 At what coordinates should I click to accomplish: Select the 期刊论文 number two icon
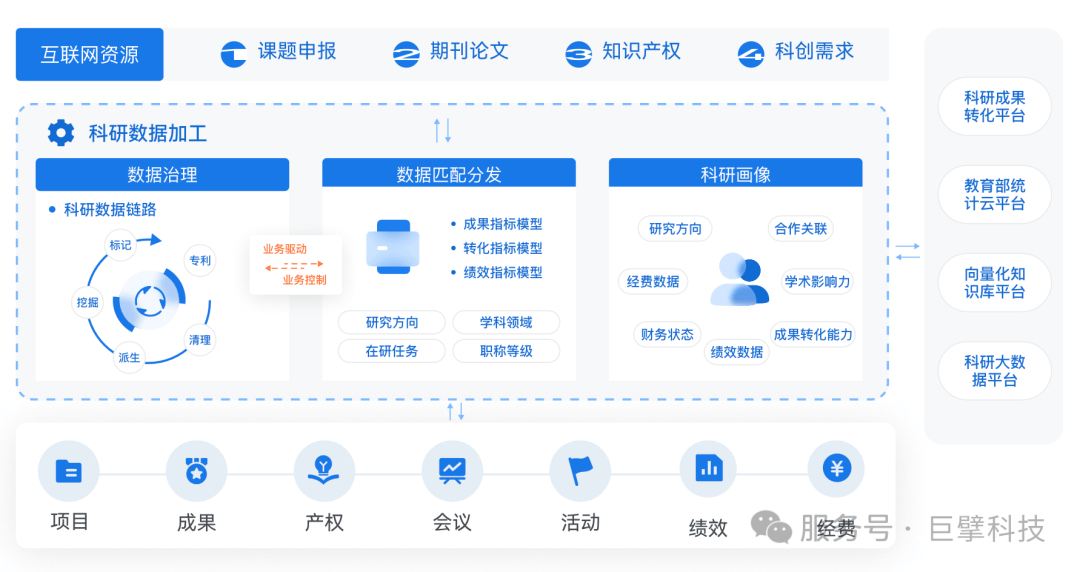(x=406, y=54)
